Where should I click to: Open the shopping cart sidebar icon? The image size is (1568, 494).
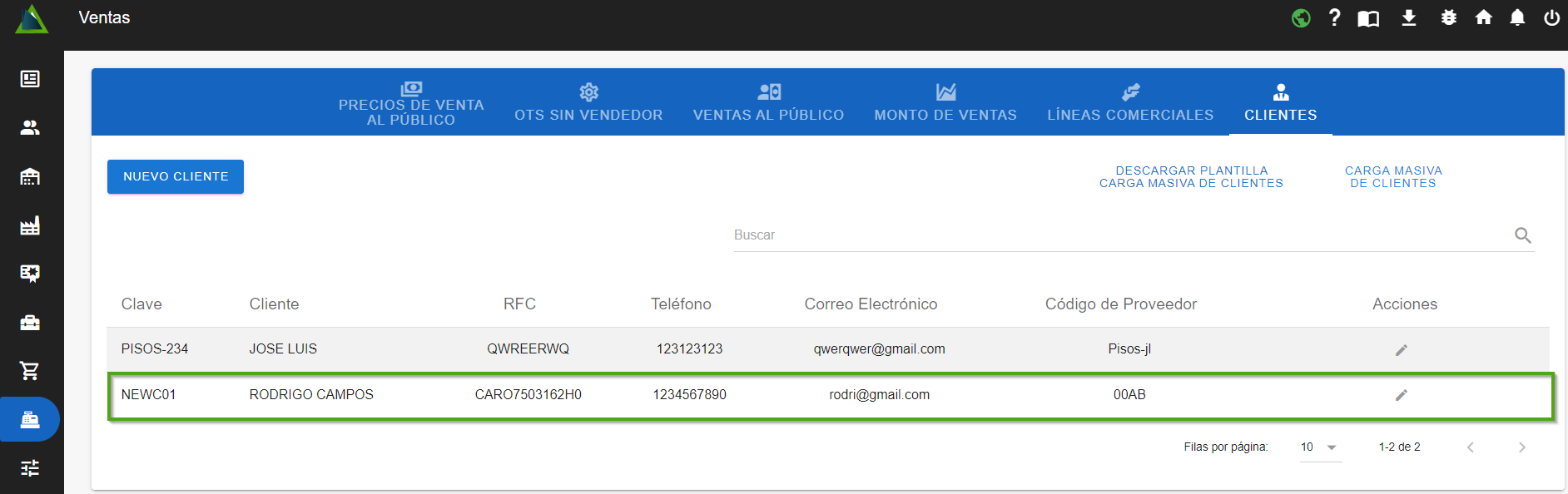tap(30, 371)
